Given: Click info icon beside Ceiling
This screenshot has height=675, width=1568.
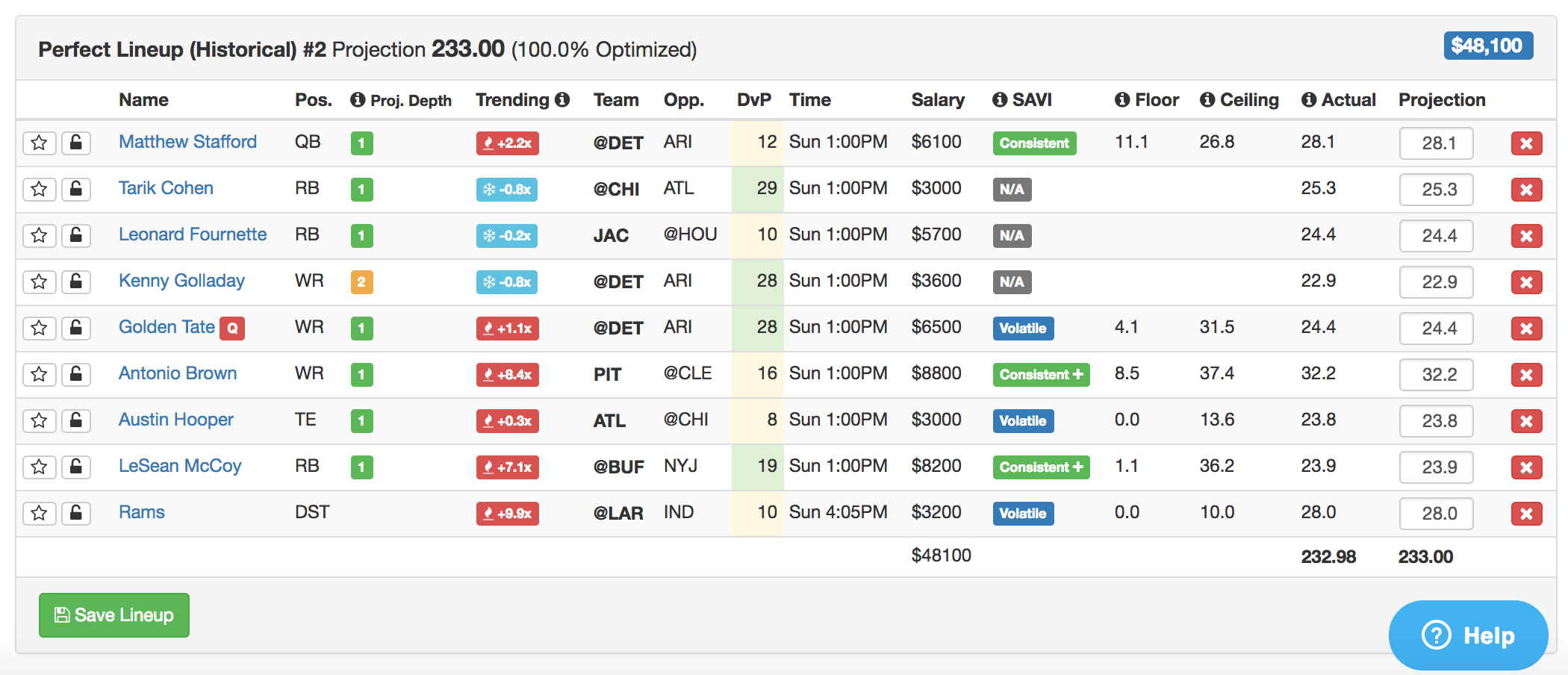Looking at the screenshot, I should pos(1207,100).
